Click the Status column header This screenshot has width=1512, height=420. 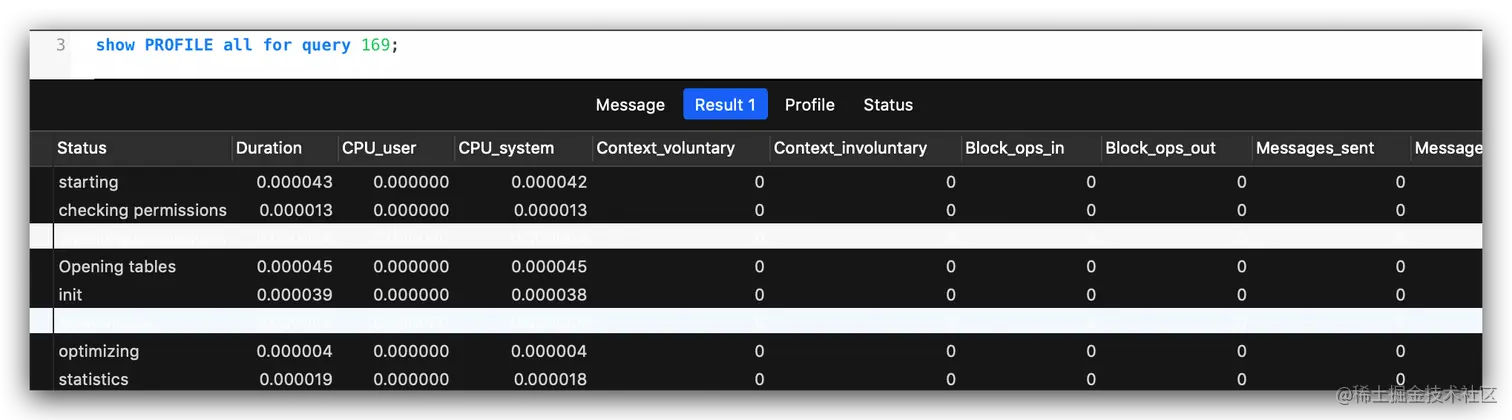(x=82, y=148)
